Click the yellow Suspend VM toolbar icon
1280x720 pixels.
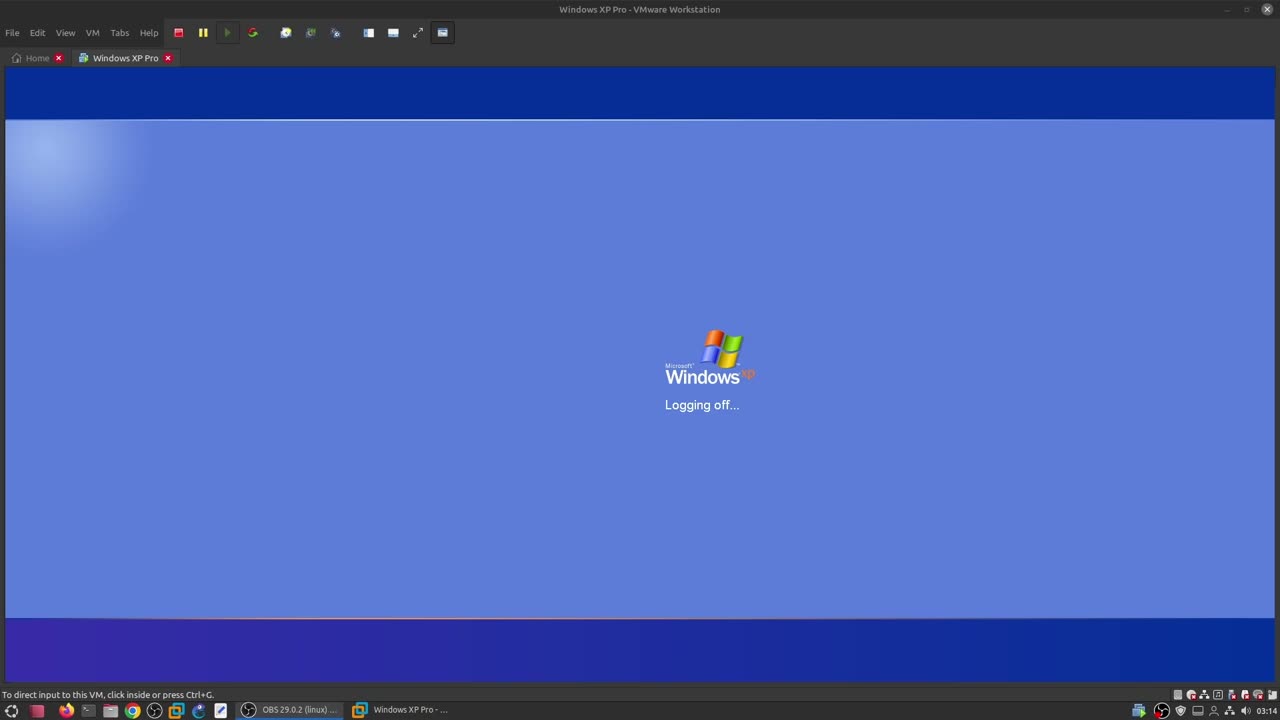203,33
